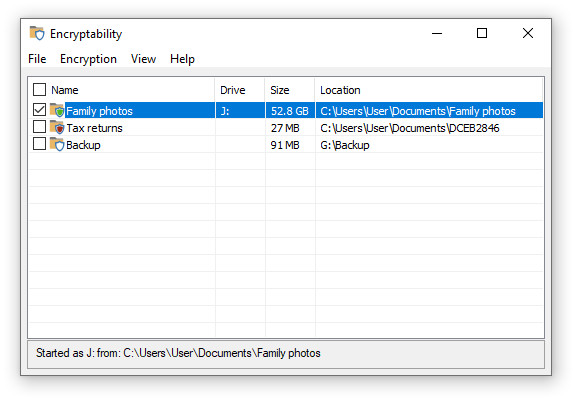Viewport: 576px width, 400px height.
Task: Open the Encryption menu
Action: 88,59
